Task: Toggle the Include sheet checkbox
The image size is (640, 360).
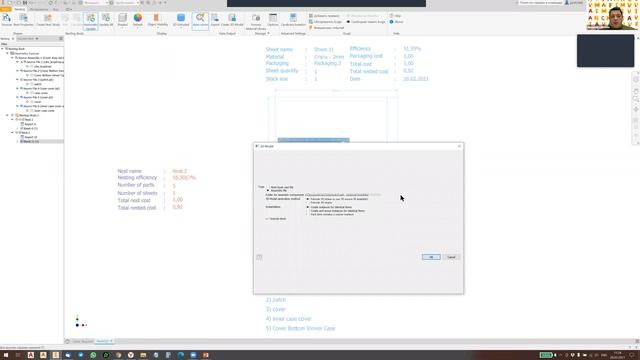Action: [x=267, y=219]
